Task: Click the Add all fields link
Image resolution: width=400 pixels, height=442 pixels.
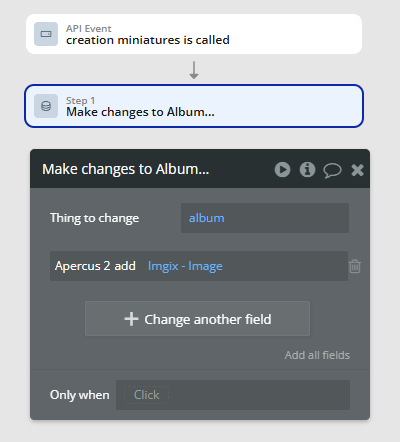Action: pyautogui.click(x=317, y=355)
